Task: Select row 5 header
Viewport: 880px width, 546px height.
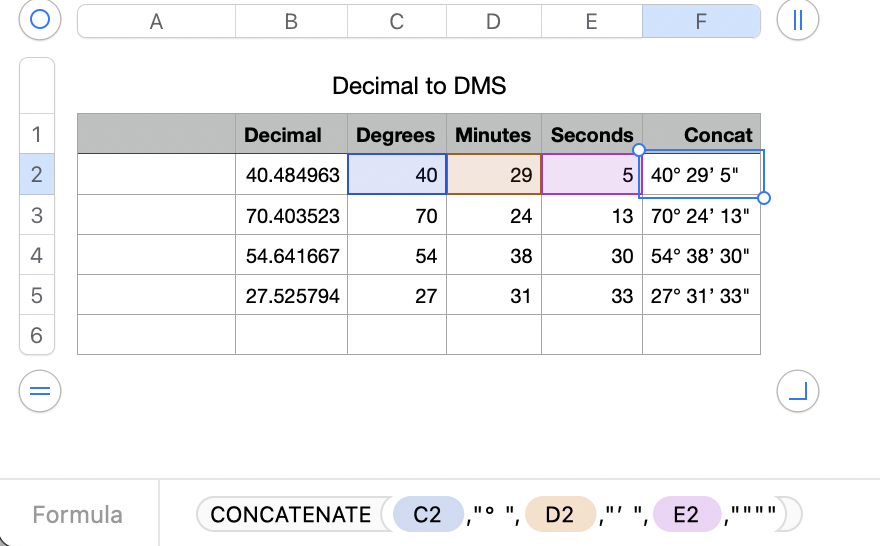Action: pyautogui.click(x=37, y=296)
